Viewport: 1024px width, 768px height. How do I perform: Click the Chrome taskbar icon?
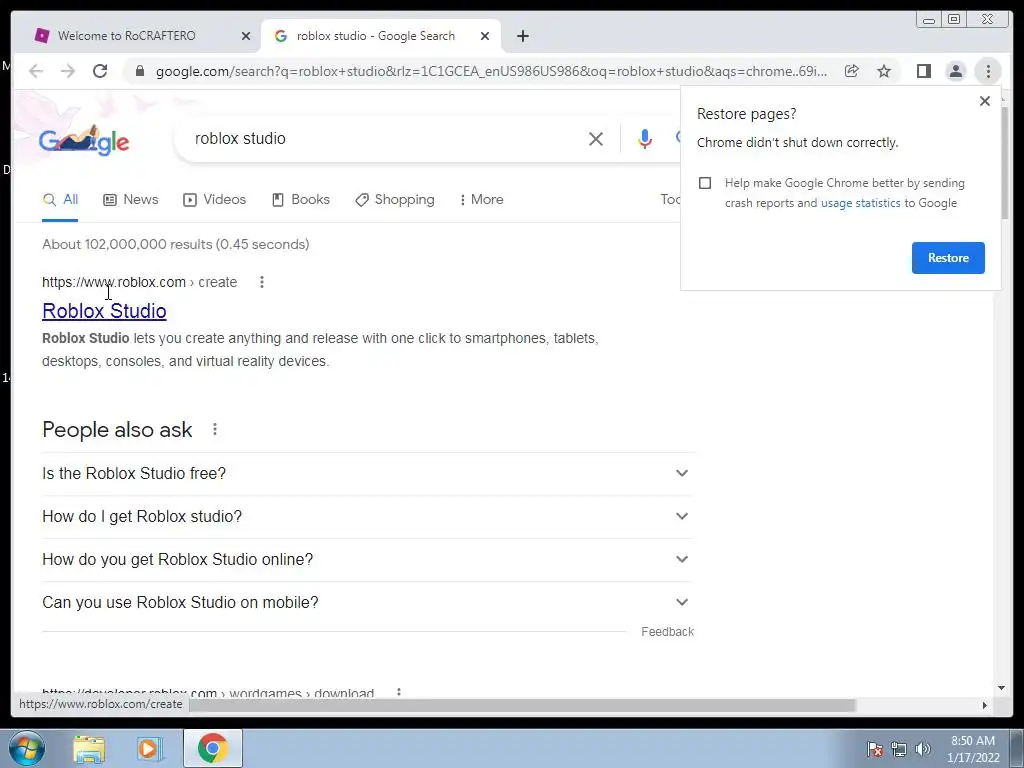[213, 748]
